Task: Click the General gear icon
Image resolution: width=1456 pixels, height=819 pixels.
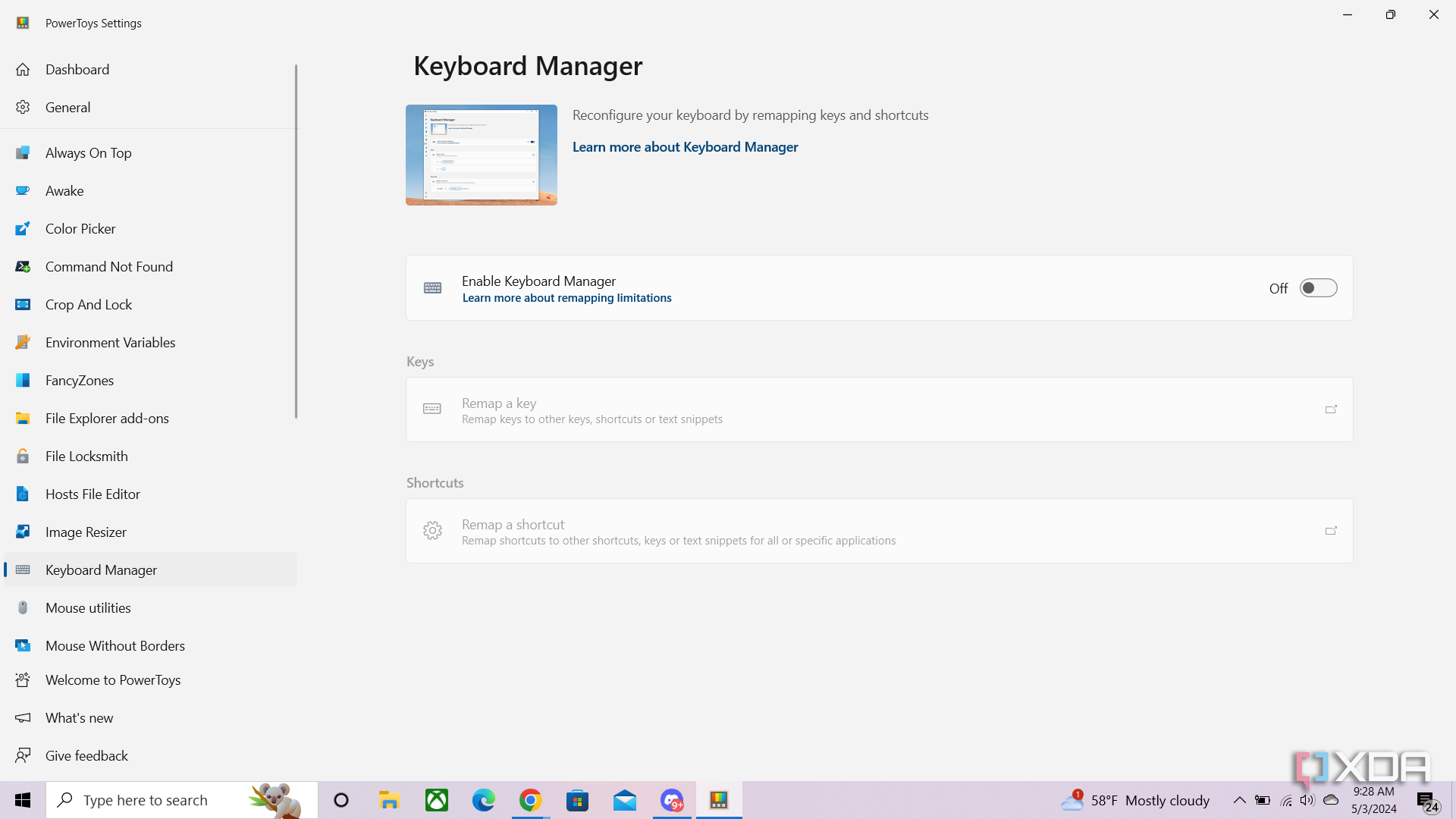Action: point(23,107)
